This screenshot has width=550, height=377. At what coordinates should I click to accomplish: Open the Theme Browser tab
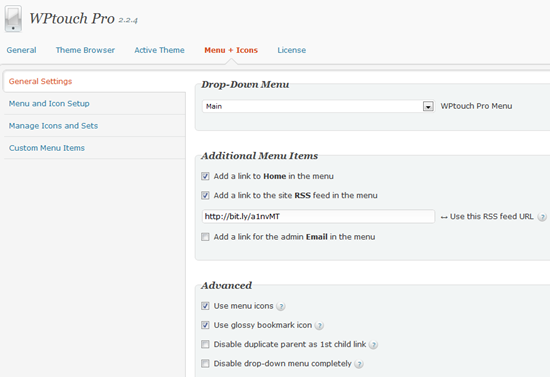pyautogui.click(x=85, y=50)
